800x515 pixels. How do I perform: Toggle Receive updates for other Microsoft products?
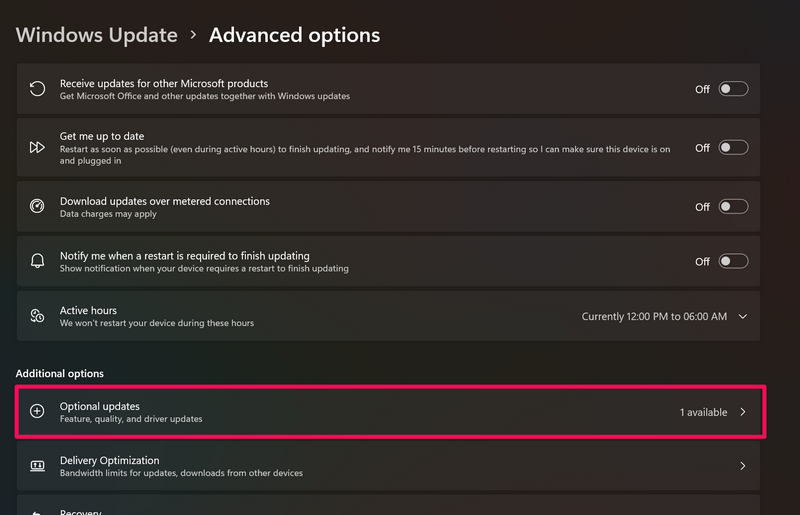[733, 89]
